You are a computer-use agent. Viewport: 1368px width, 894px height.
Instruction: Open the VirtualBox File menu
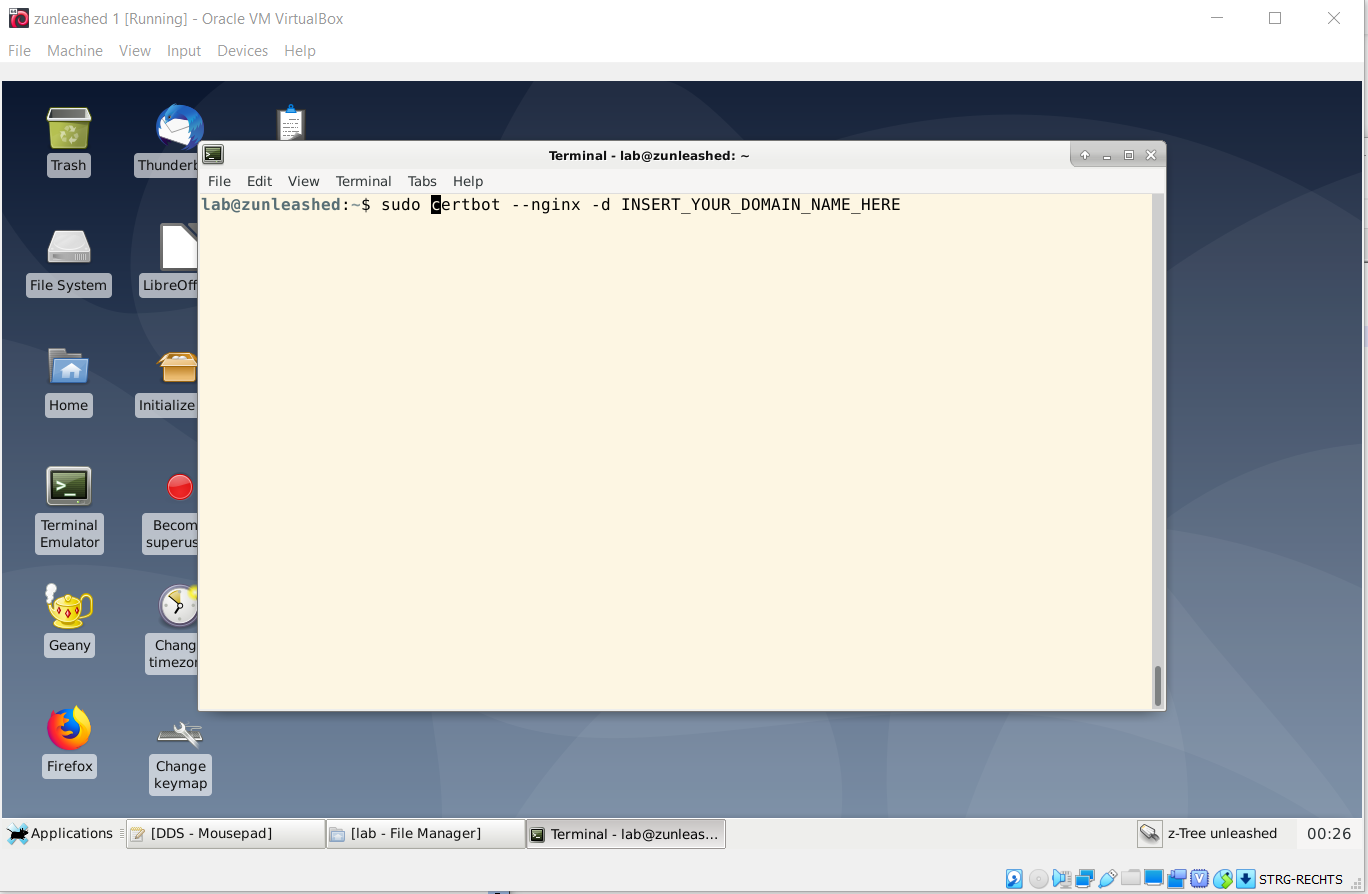click(19, 51)
